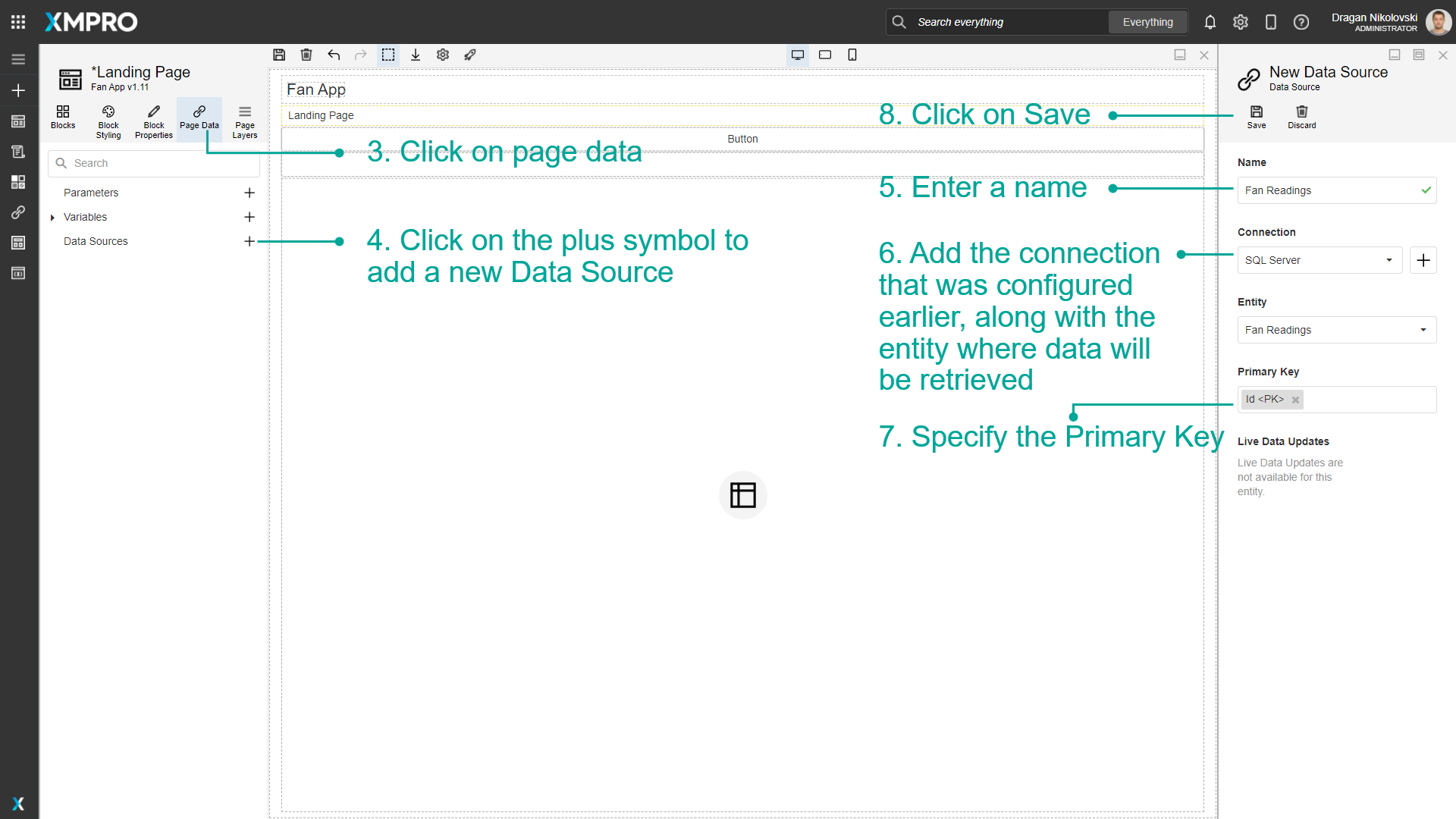Open Block Properties

(x=153, y=121)
